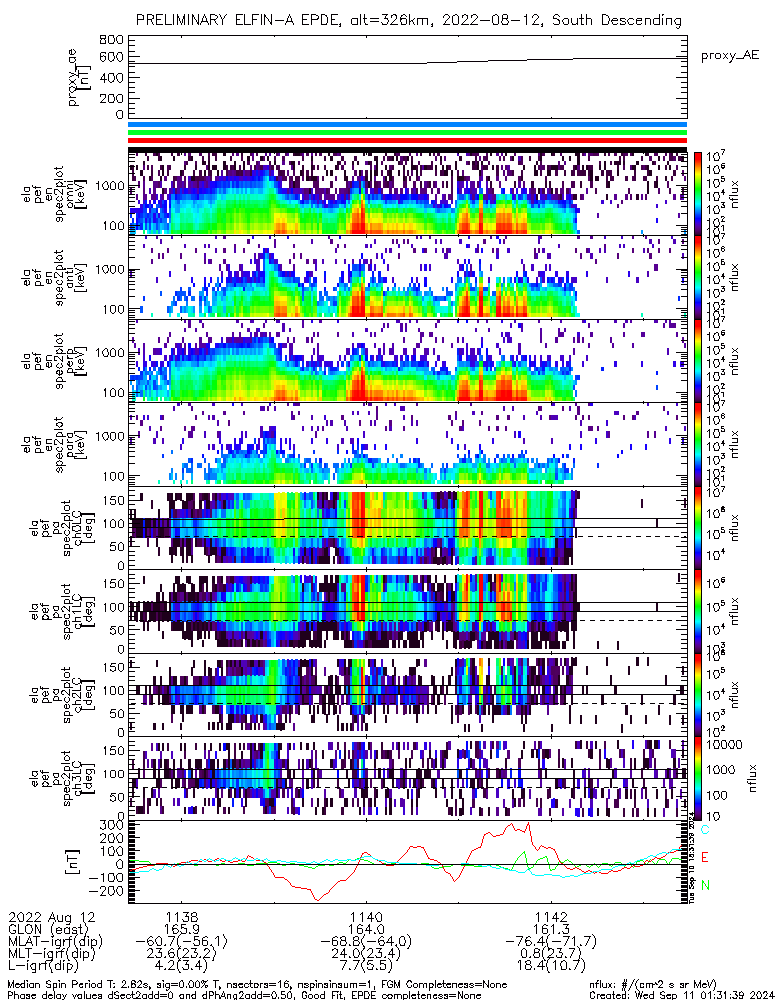Select the proxy_AE legend label

tap(730, 55)
